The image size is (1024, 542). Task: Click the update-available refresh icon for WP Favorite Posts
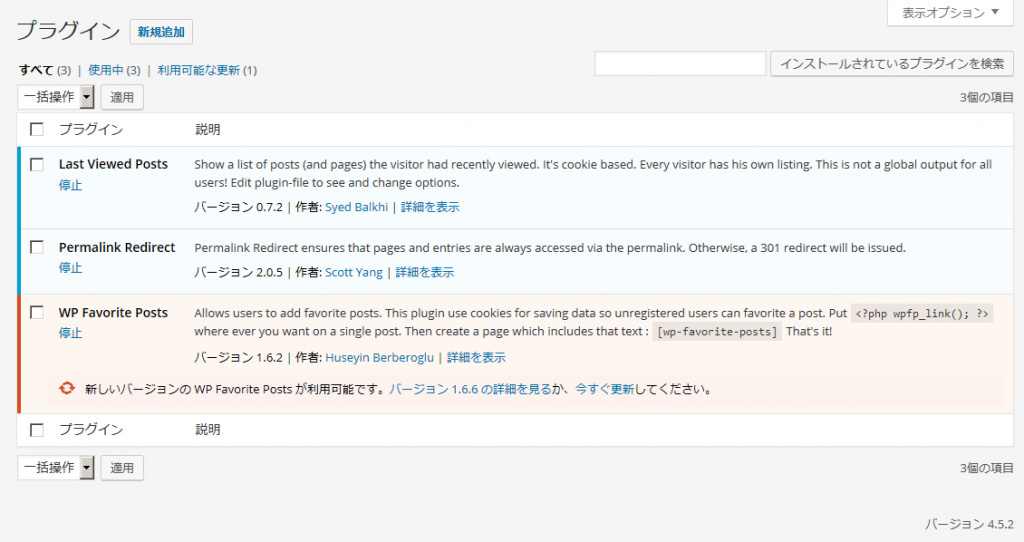coord(67,388)
